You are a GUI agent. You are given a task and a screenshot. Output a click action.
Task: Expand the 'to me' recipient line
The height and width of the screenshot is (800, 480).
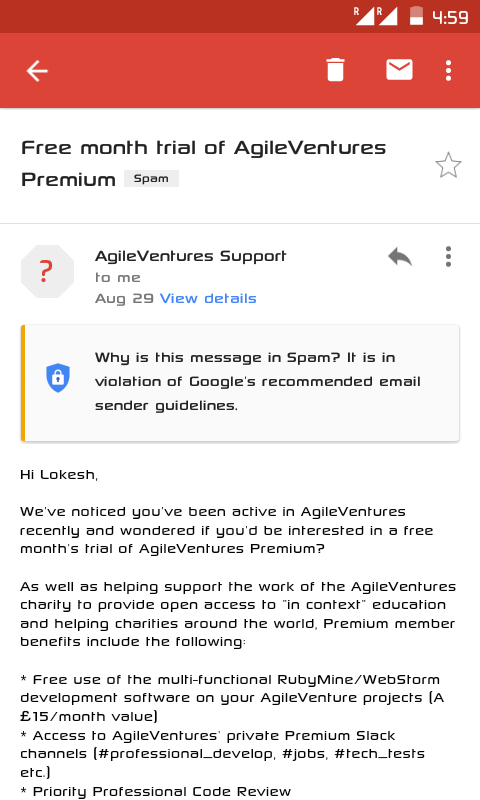(x=117, y=278)
